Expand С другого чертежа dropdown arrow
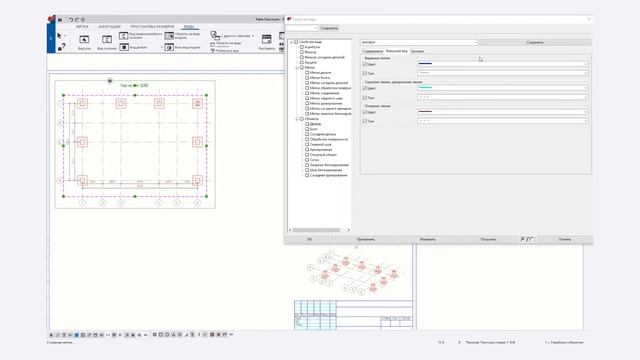Viewport: 640px width, 360px height. point(253,36)
